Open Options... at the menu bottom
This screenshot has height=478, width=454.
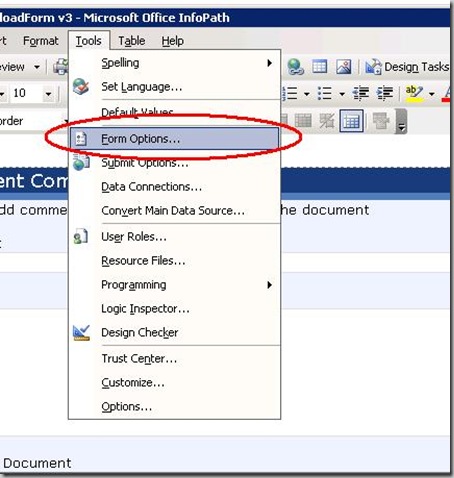coord(174,407)
